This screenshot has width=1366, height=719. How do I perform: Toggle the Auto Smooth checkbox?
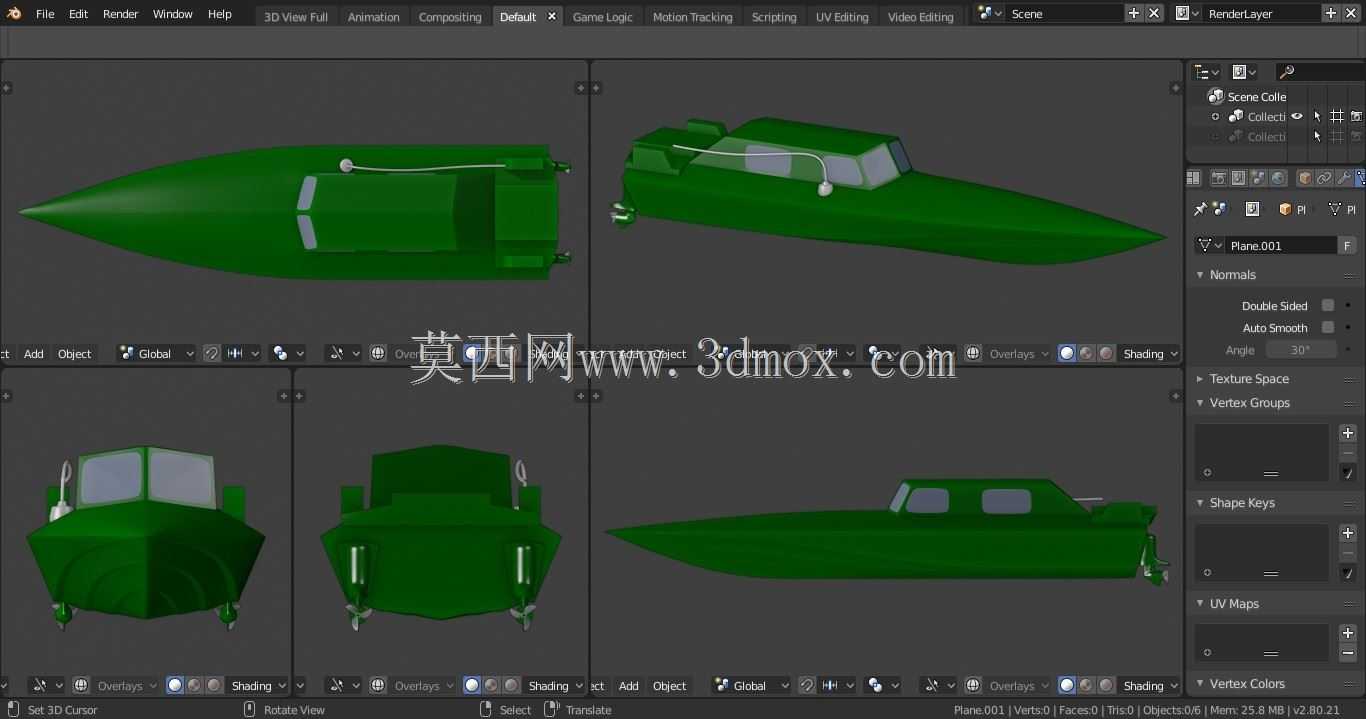(x=1328, y=328)
